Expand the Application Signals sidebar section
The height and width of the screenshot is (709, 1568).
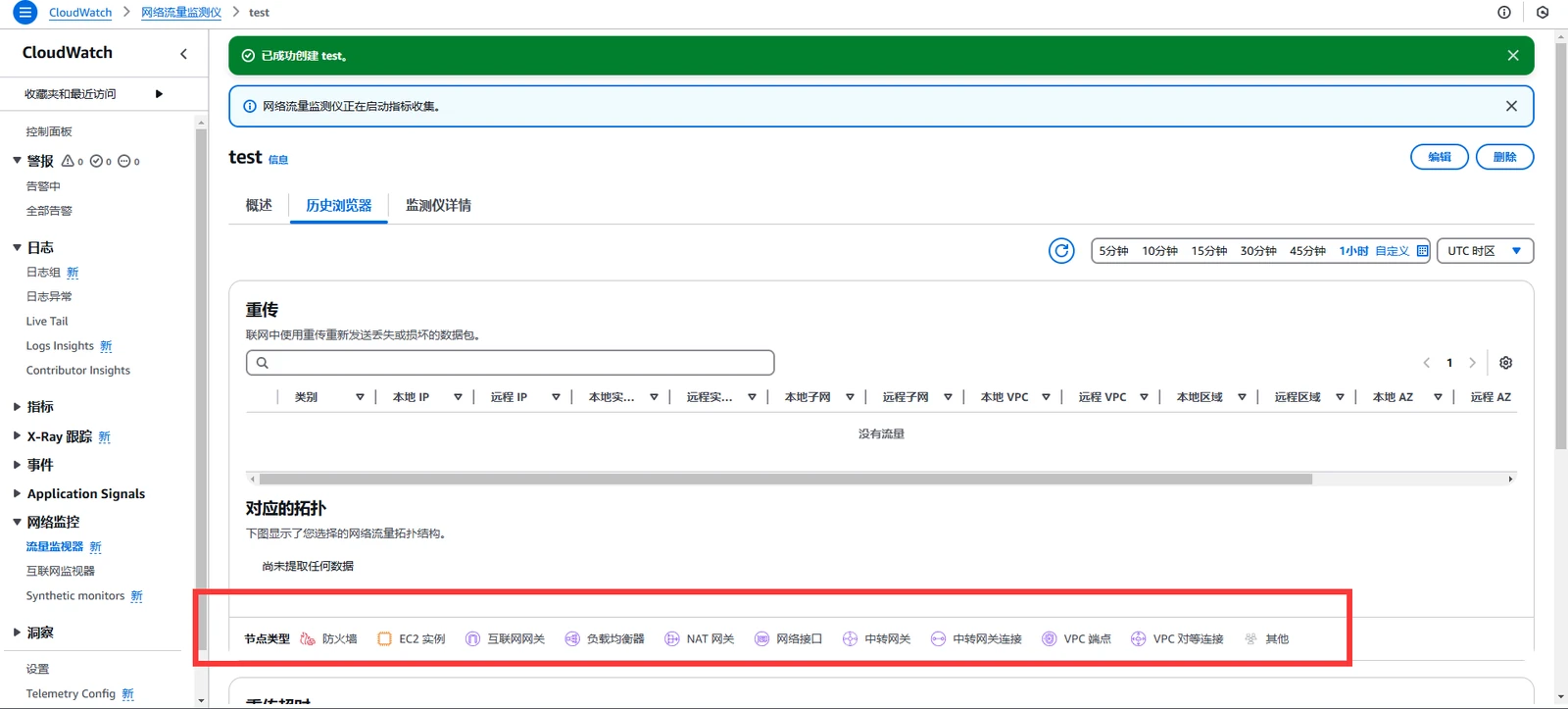(17, 493)
